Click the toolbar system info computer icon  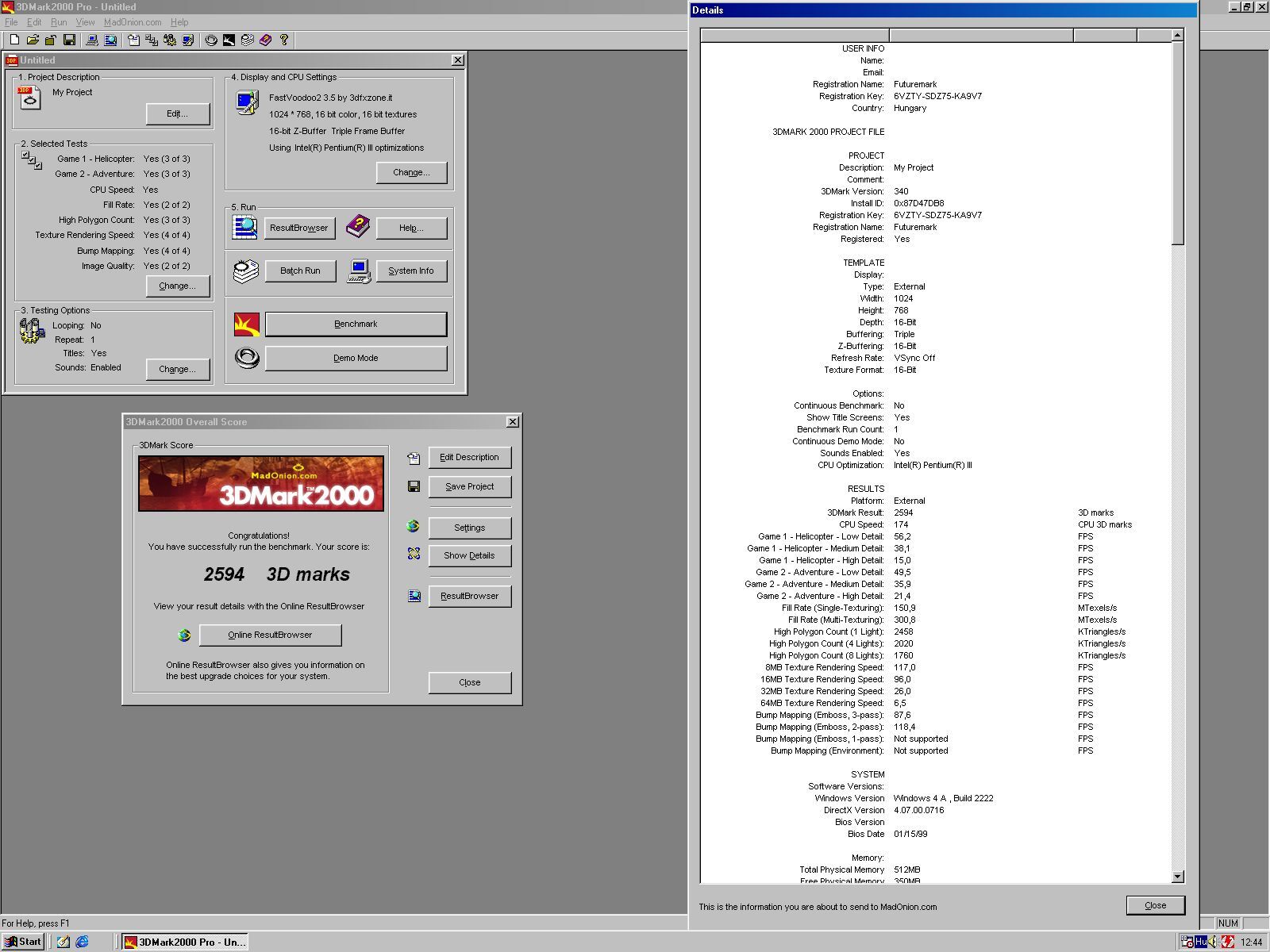[x=92, y=40]
